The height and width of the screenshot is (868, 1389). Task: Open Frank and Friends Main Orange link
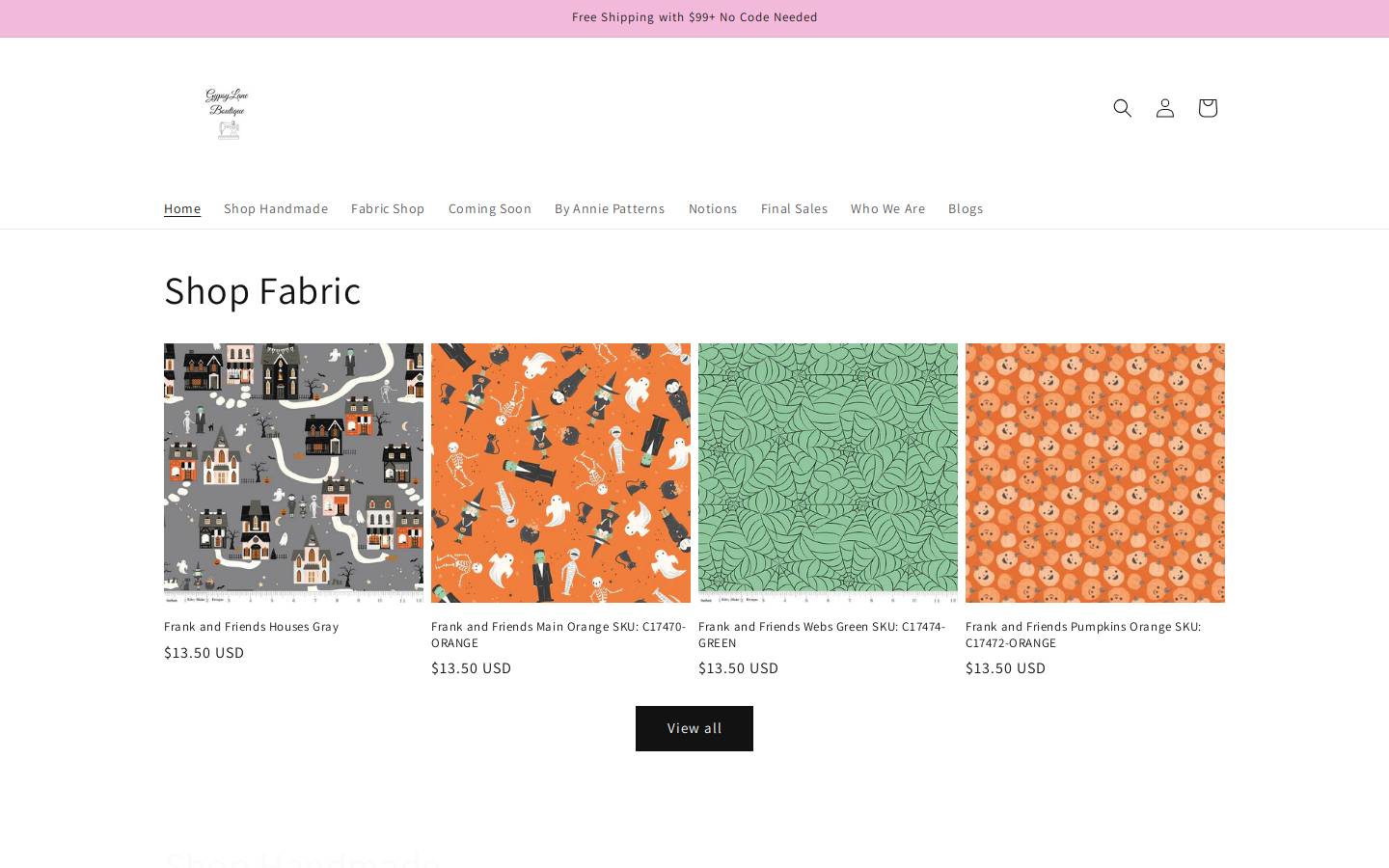[559, 635]
